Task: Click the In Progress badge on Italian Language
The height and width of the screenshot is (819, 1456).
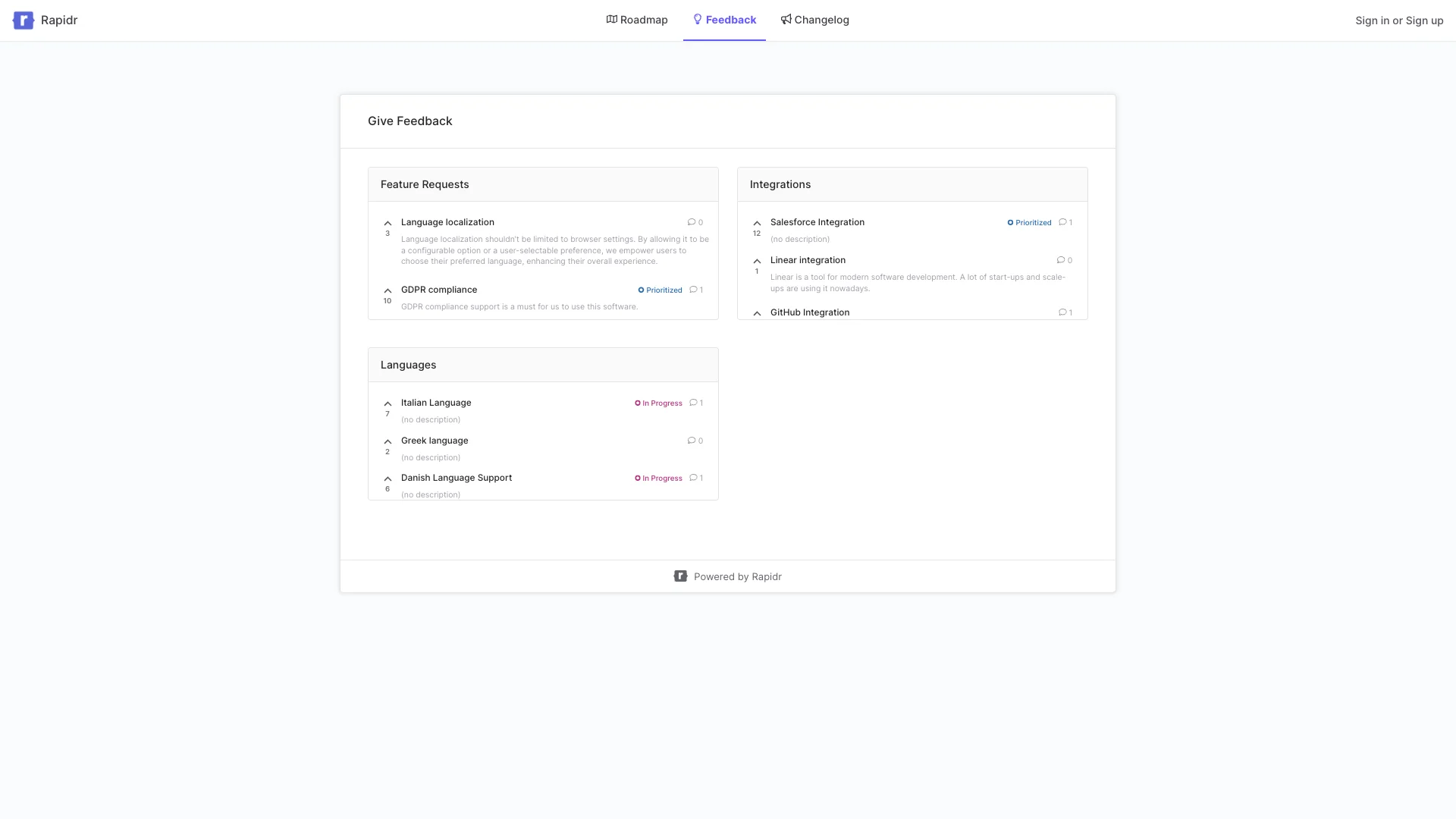Action: coord(657,403)
